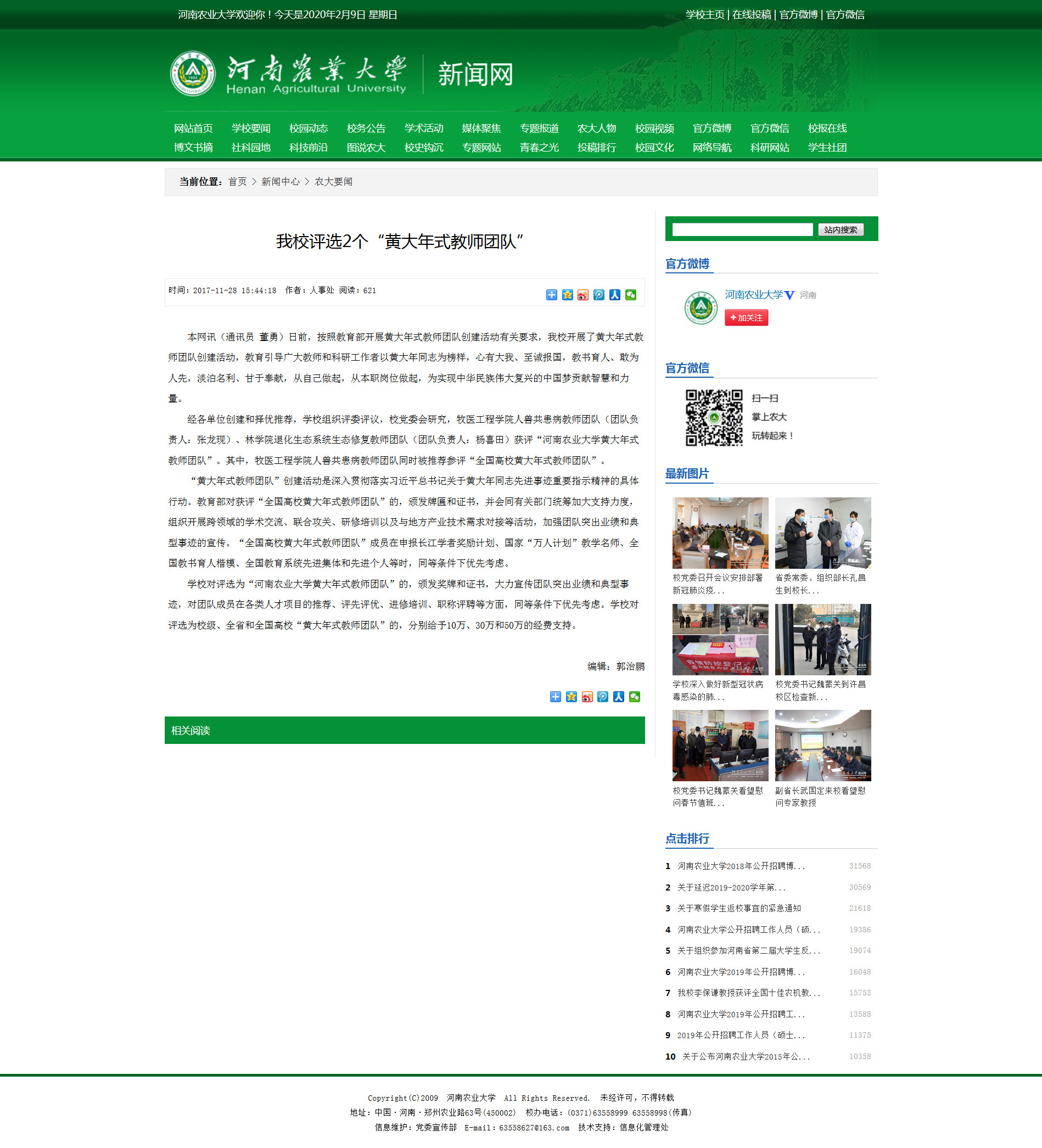
Task: Click the 官方微博 sidebar section heading
Action: point(687,264)
